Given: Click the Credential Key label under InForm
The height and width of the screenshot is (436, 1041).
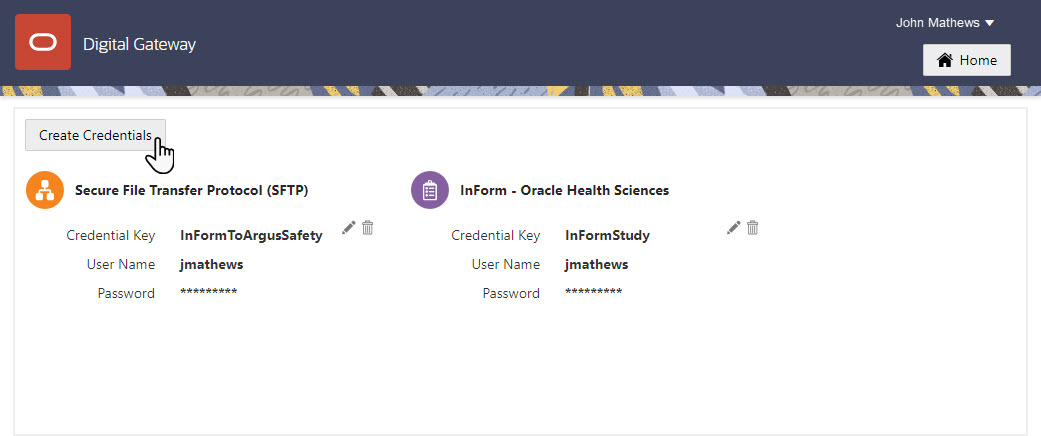Looking at the screenshot, I should click(x=496, y=236).
